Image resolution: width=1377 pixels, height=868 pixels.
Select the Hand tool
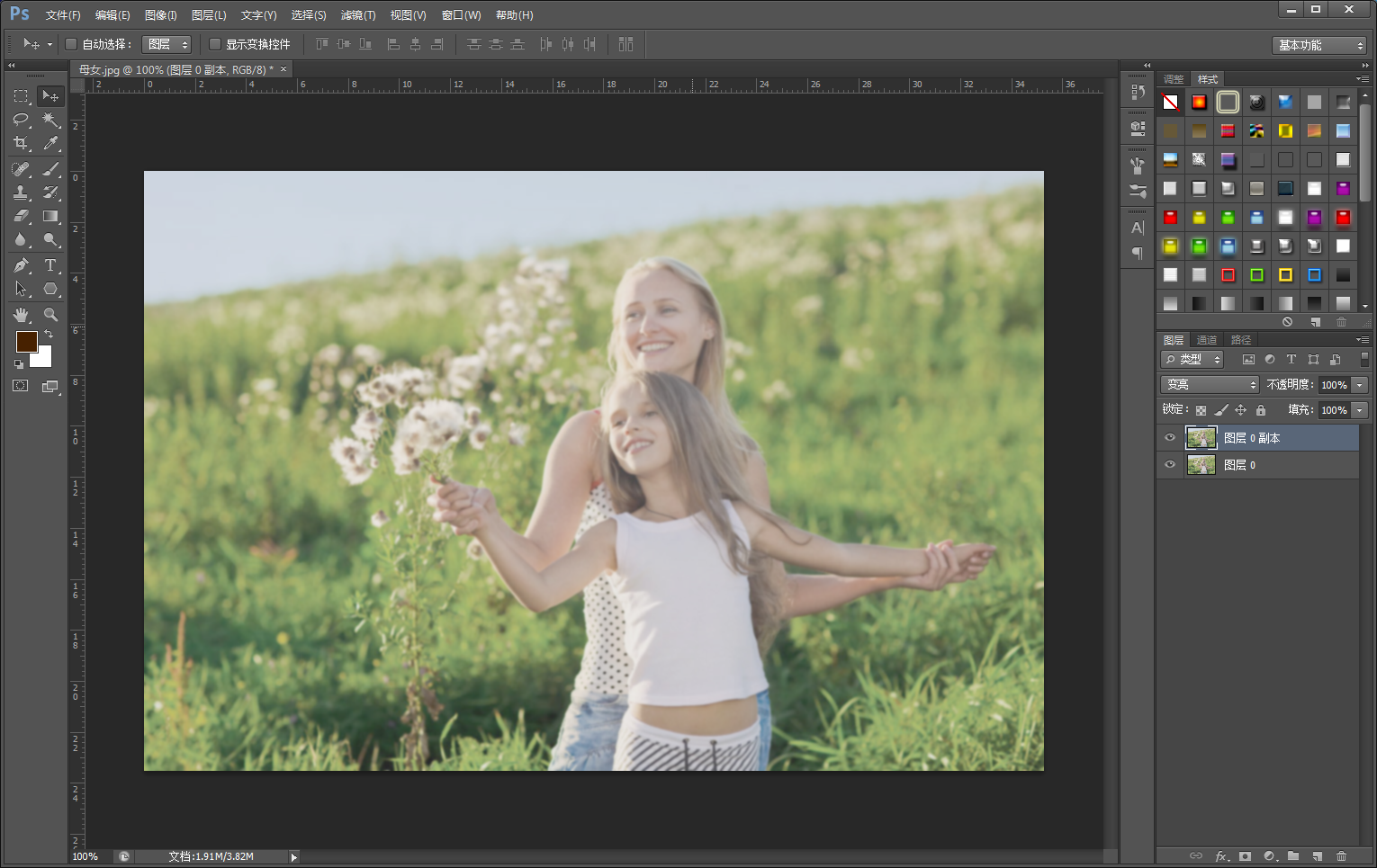coord(21,315)
